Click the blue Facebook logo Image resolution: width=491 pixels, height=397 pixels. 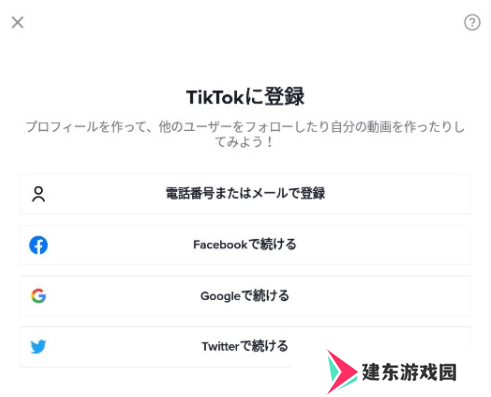(x=38, y=245)
